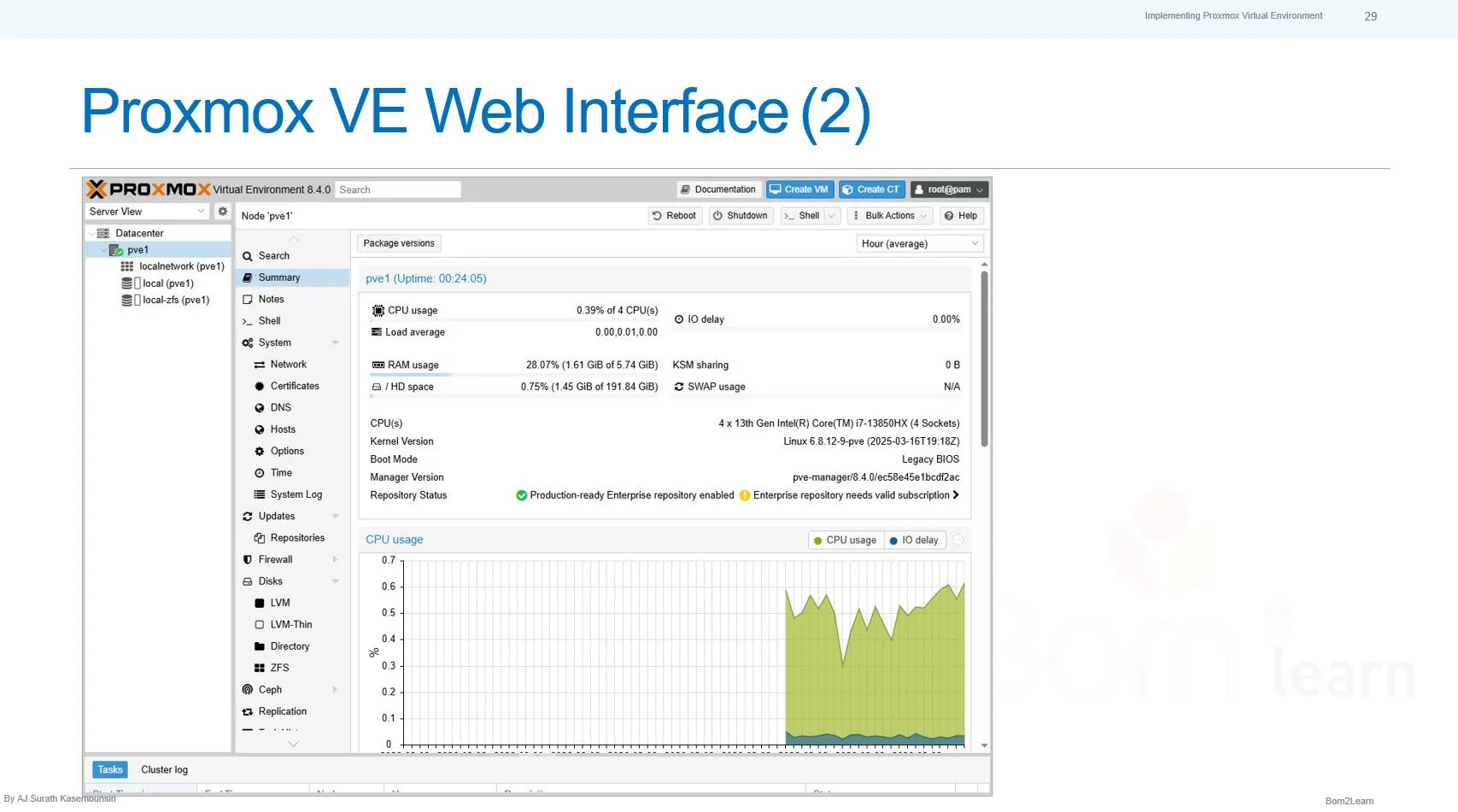The width and height of the screenshot is (1458, 812).
Task: Click the Datacenter server icon
Action: pyautogui.click(x=103, y=233)
